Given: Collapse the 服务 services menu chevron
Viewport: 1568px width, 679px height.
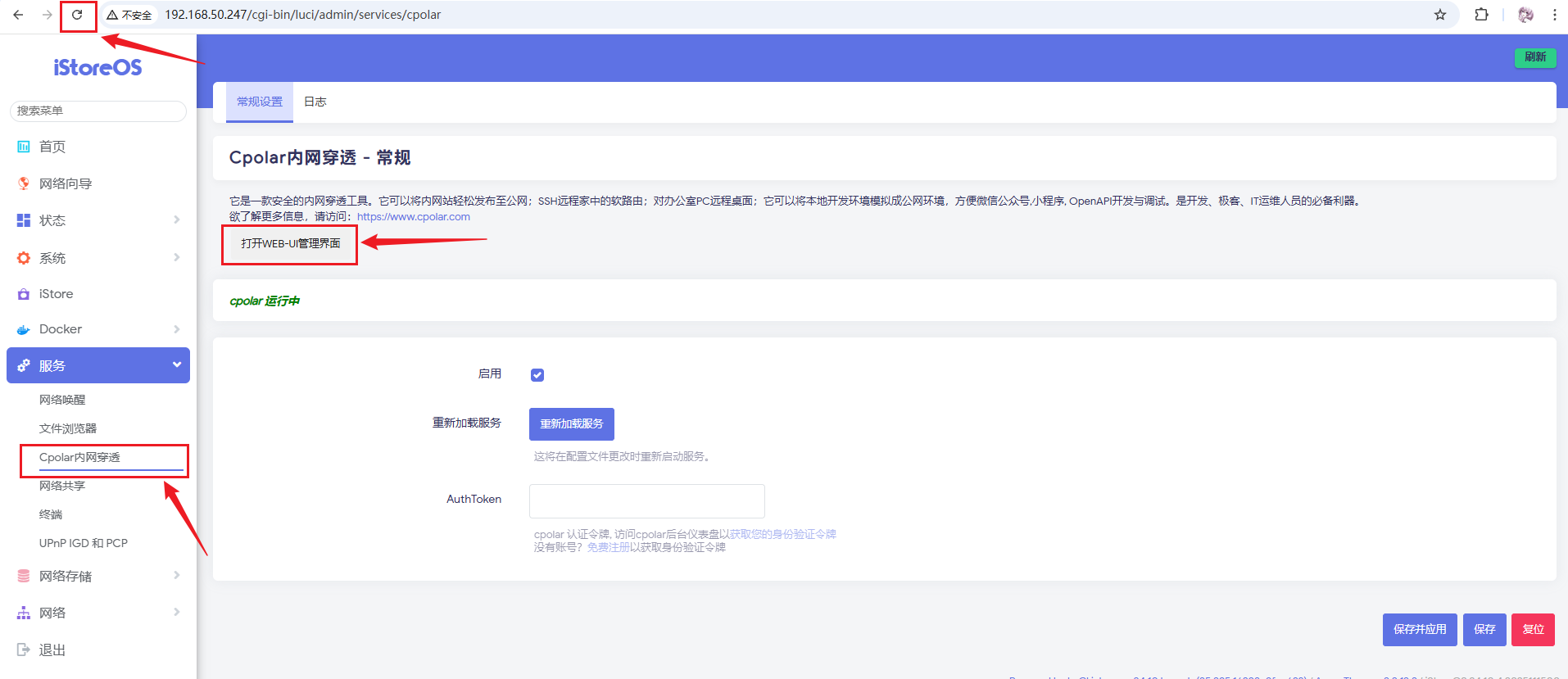Looking at the screenshot, I should (x=177, y=365).
